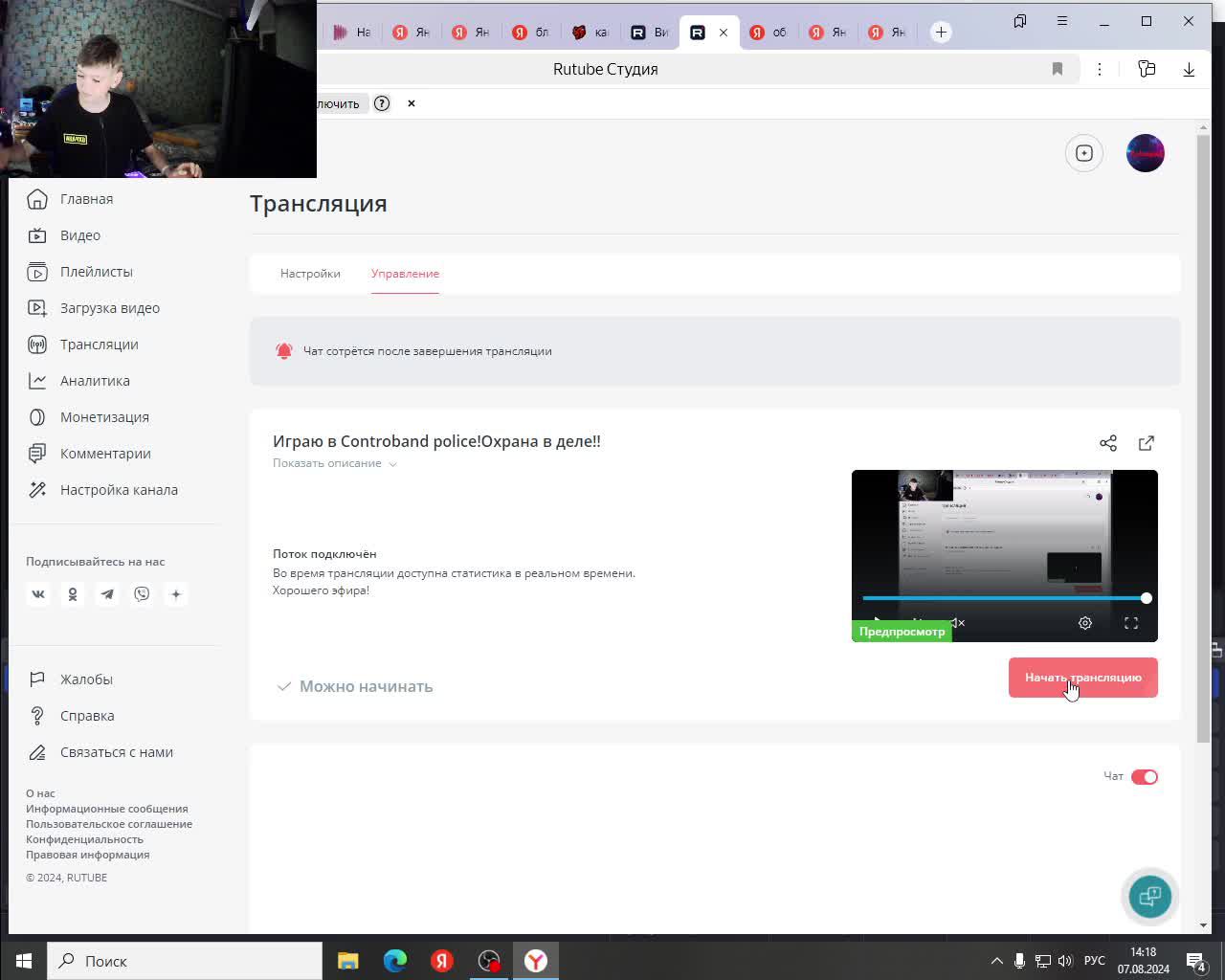Click the Начать трансляцию button
Image resolution: width=1225 pixels, height=980 pixels.
pyautogui.click(x=1083, y=678)
